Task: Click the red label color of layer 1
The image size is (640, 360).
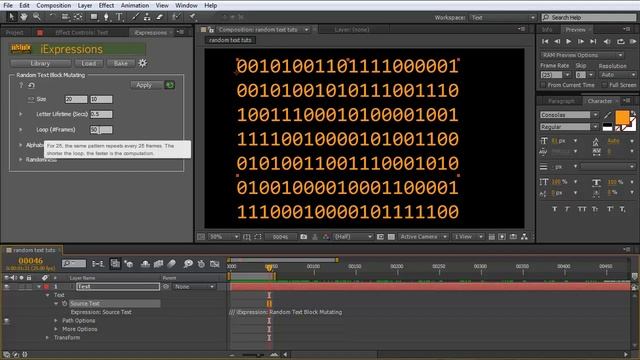Action: 46,287
